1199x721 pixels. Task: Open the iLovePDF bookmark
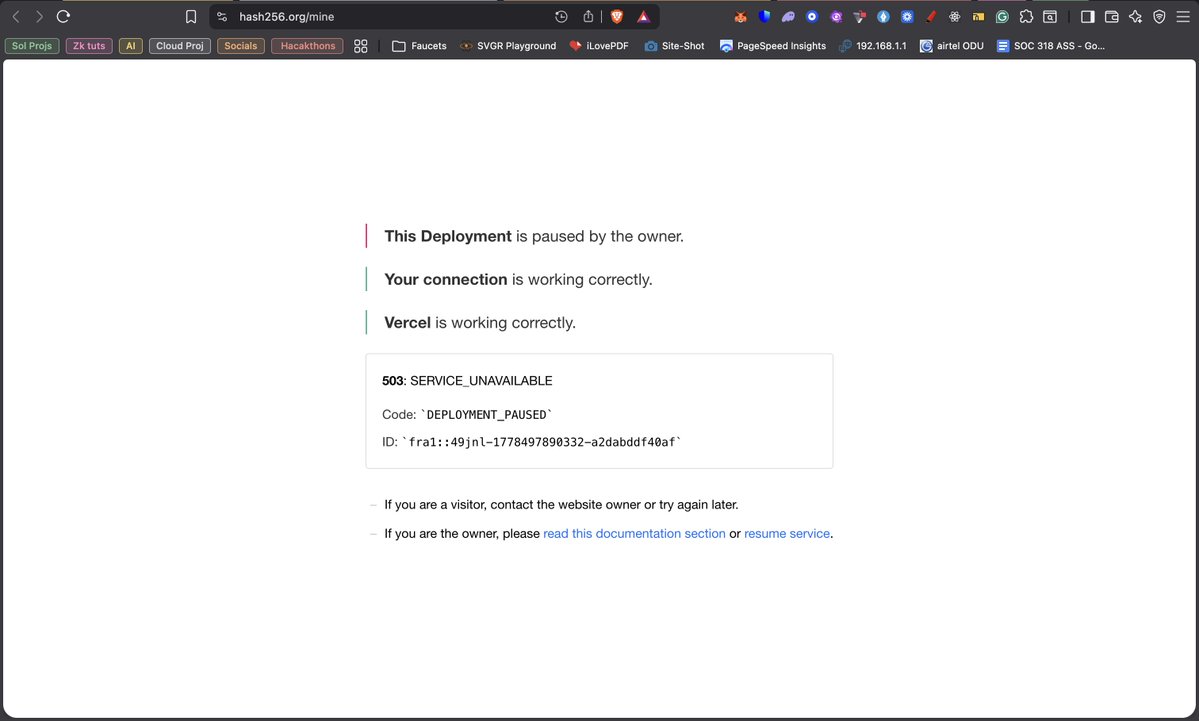point(599,46)
